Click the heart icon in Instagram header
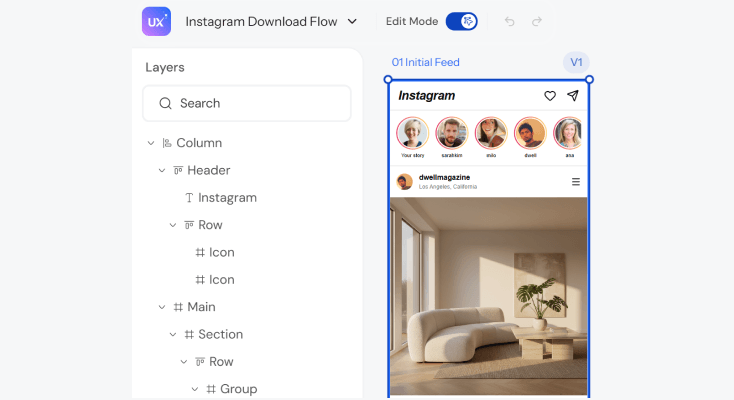The height and width of the screenshot is (400, 734). point(550,96)
